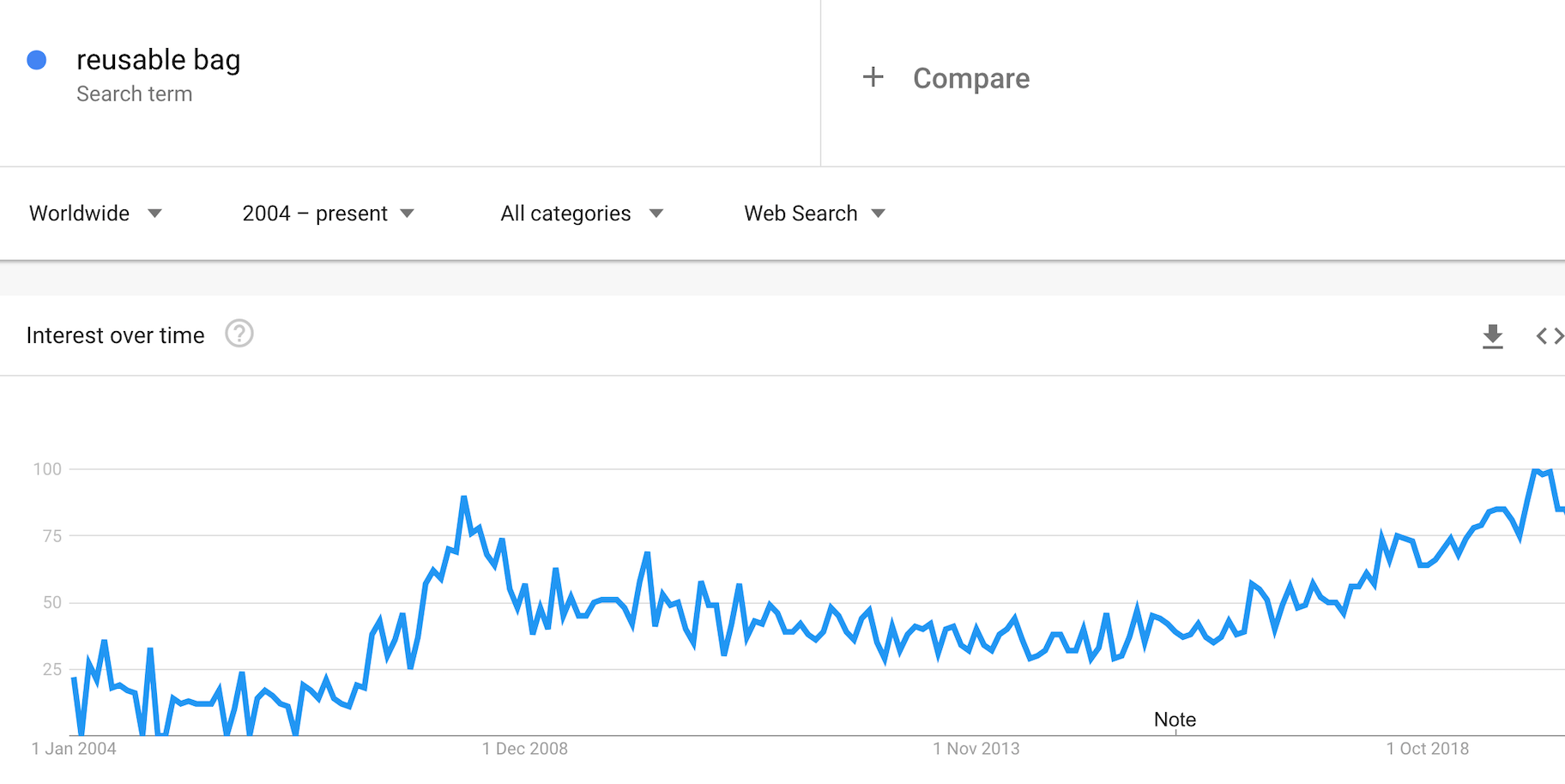Click the Compare button text
Image resolution: width=1565 pixels, height=784 pixels.
point(970,78)
